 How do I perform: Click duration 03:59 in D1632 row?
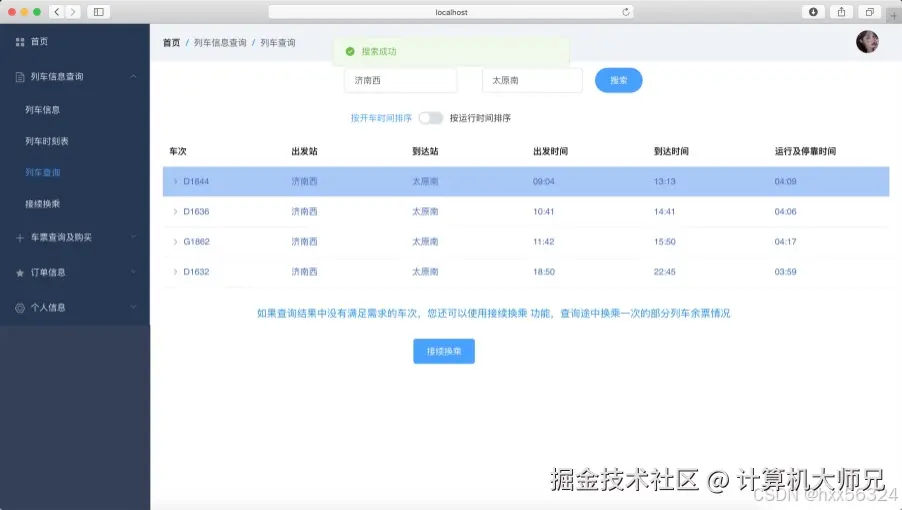(785, 272)
